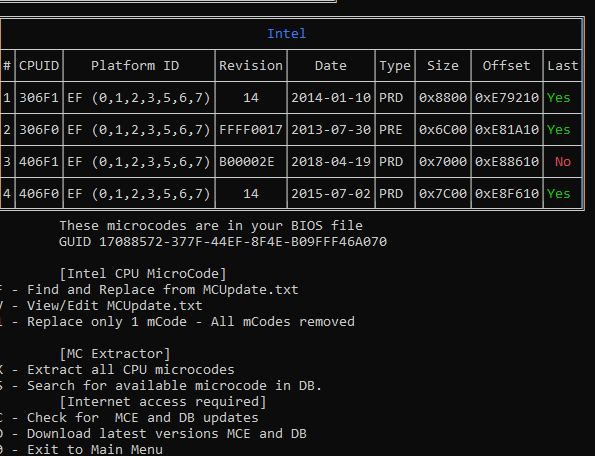The height and width of the screenshot is (456, 595).
Task: Choose View/Edit MCUpdate.txt menu entry
Action: pos(101,306)
